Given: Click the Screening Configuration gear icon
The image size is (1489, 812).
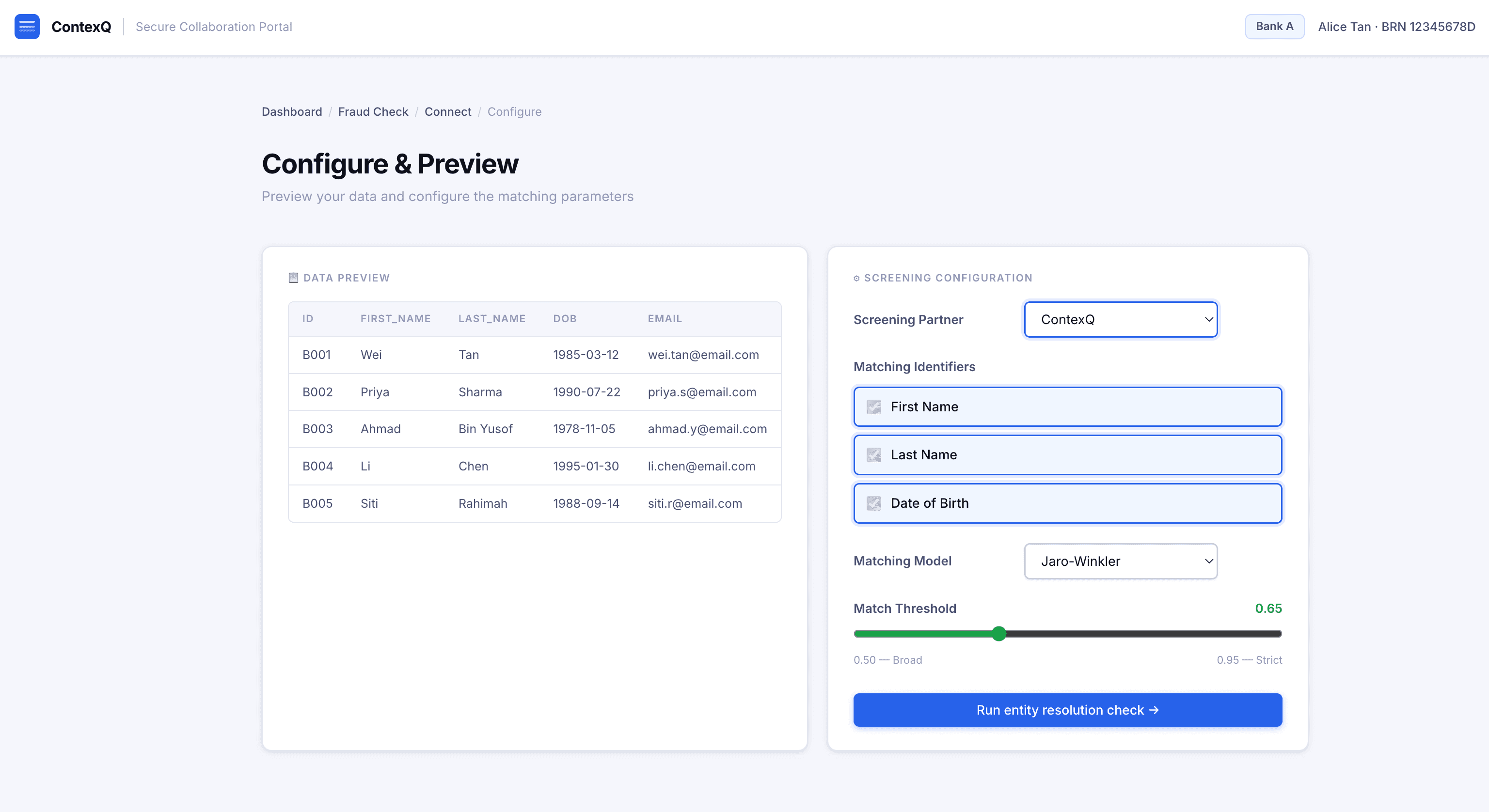Looking at the screenshot, I should pyautogui.click(x=856, y=279).
